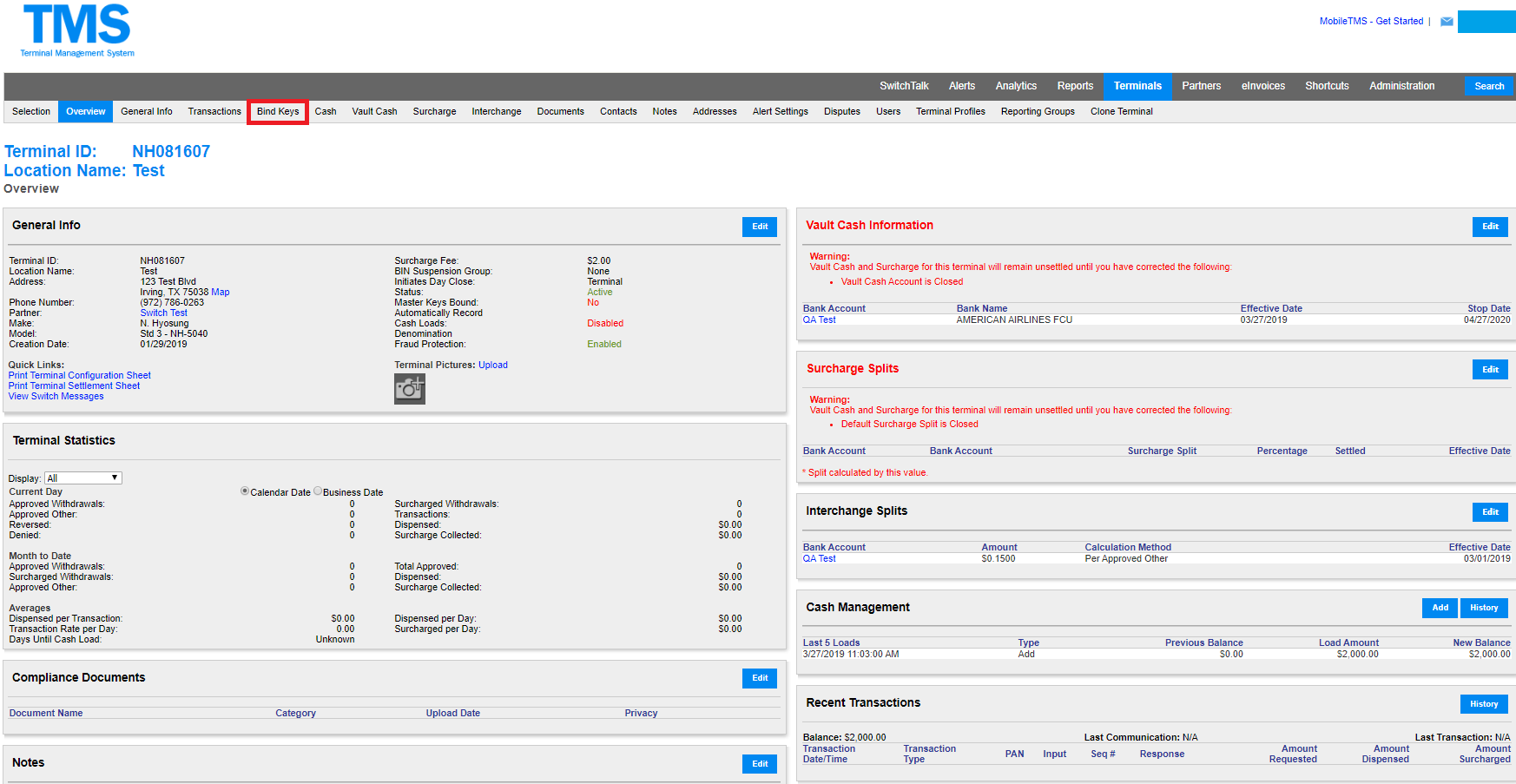The width and height of the screenshot is (1516, 784).
Task: Click Add in Cash Management
Action: [x=1440, y=608]
